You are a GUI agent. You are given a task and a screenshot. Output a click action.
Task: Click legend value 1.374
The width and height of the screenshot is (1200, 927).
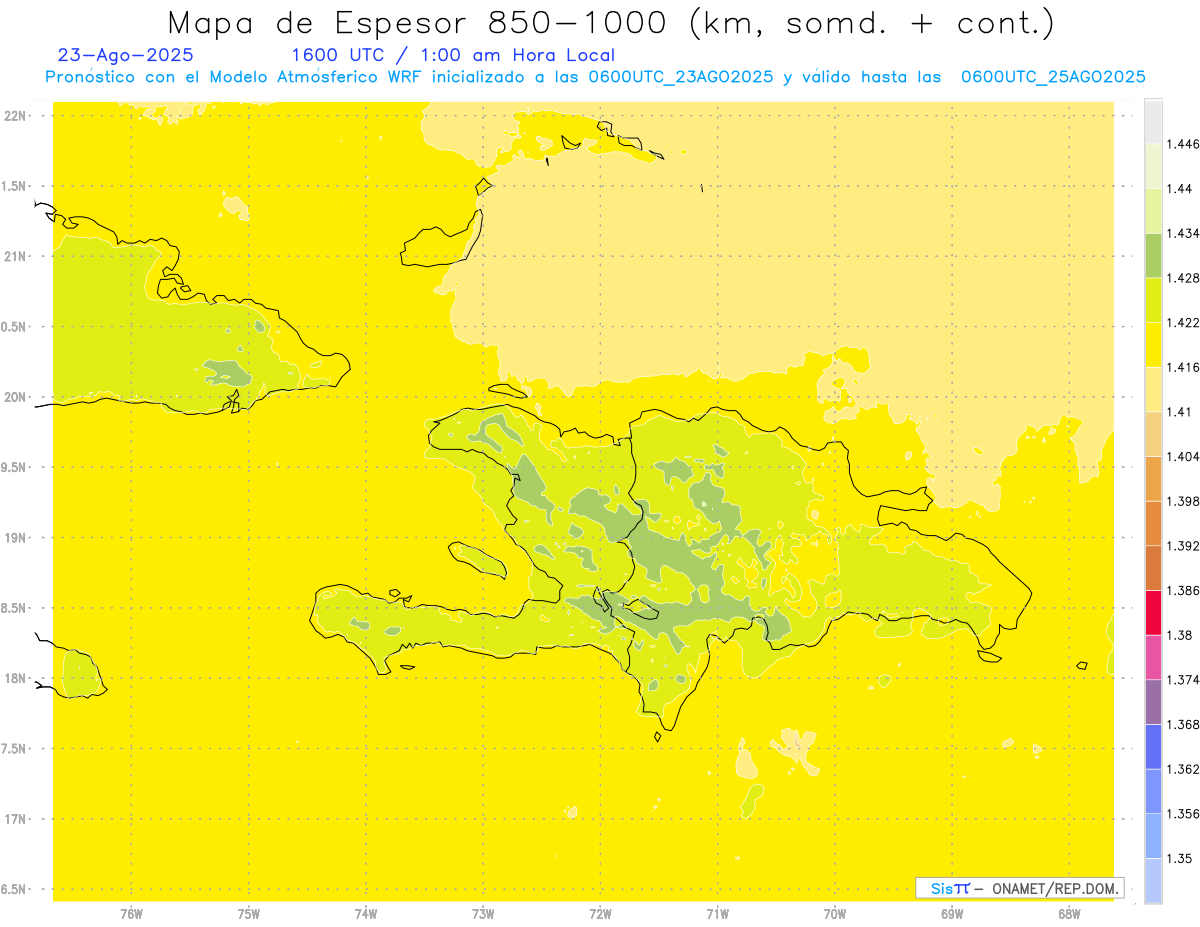coord(1183,680)
